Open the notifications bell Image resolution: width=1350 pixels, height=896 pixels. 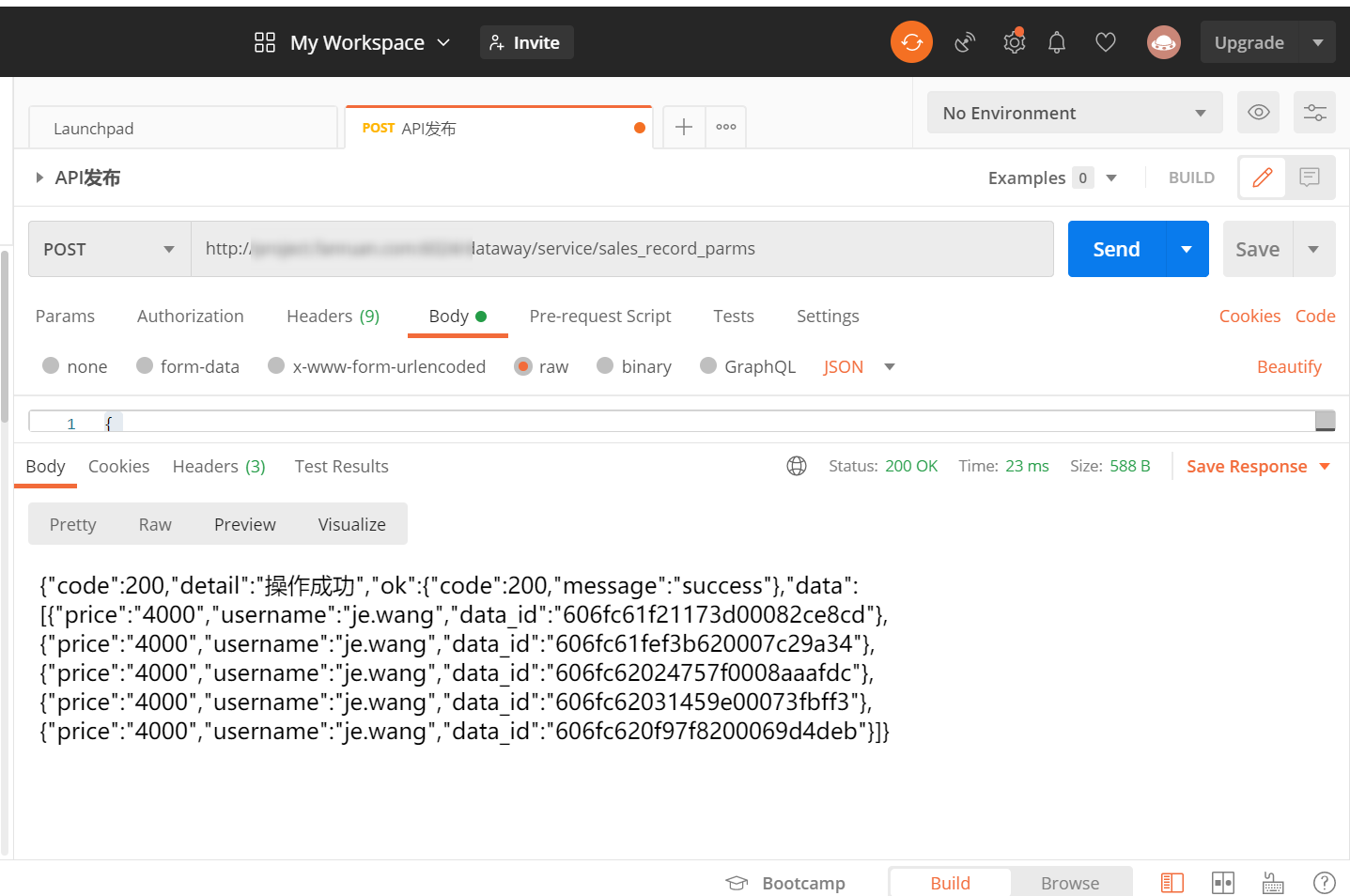click(1057, 42)
